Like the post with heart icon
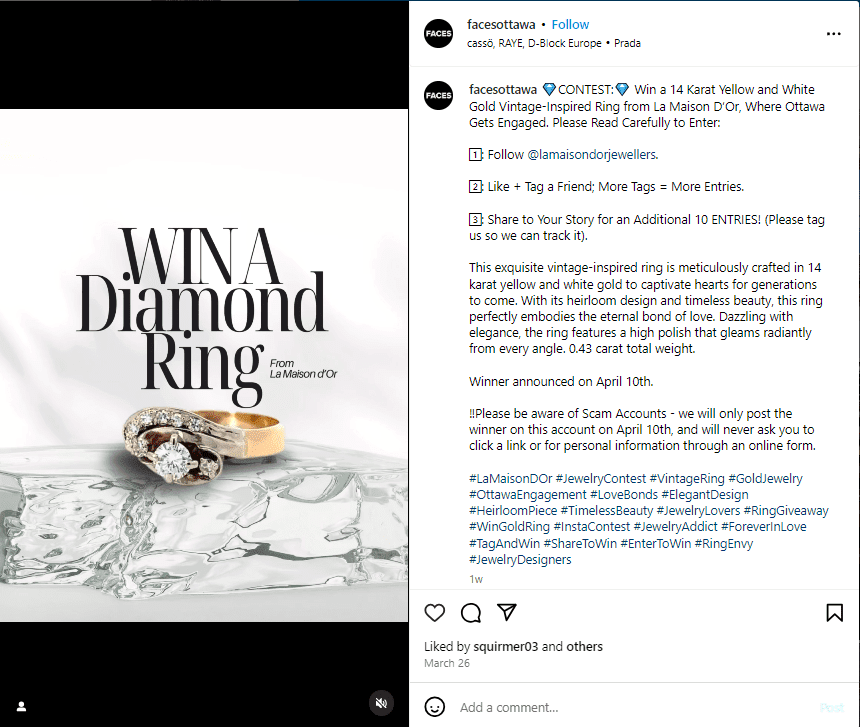This screenshot has width=860, height=727. click(x=435, y=613)
